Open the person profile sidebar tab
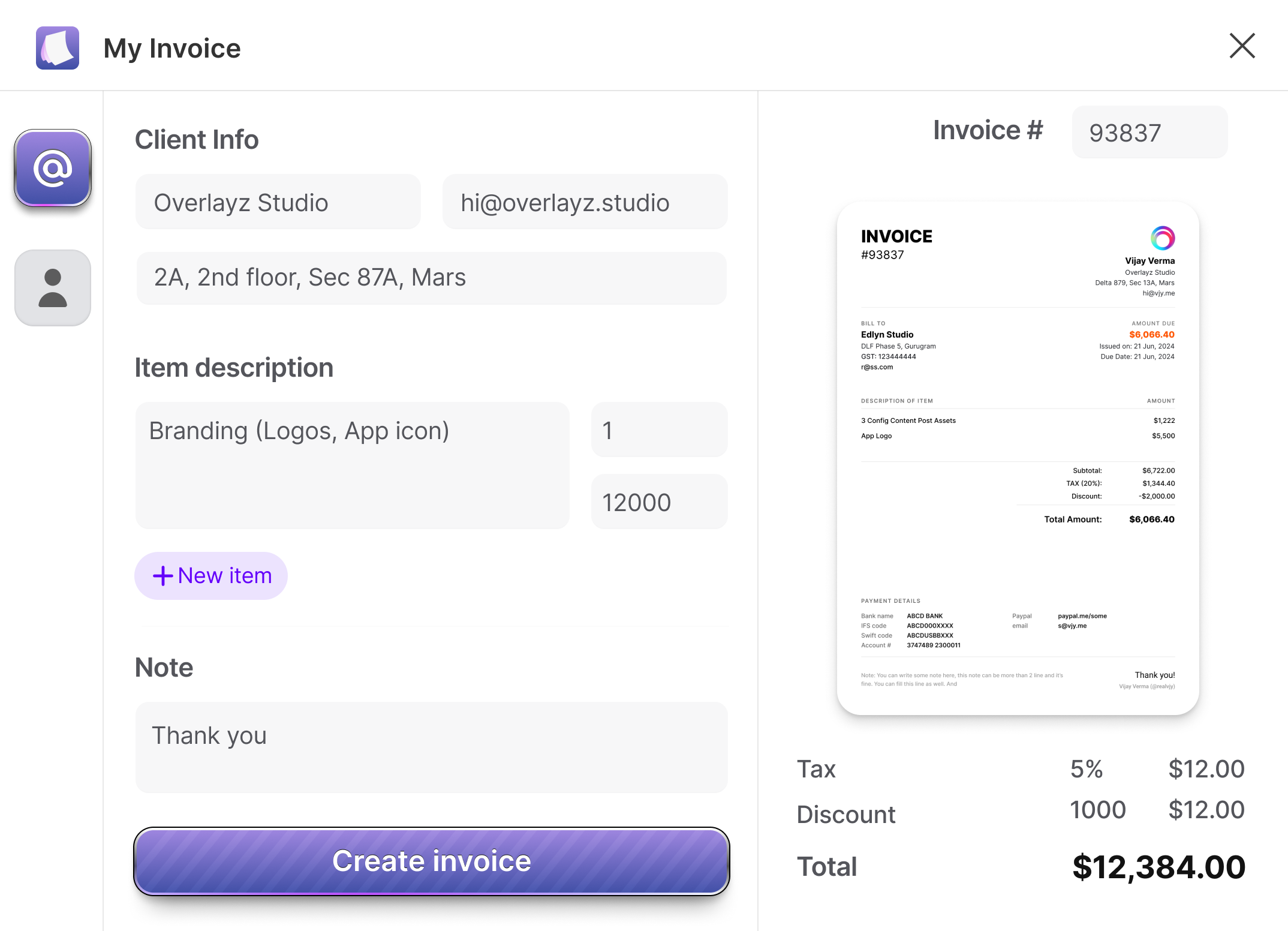Image resolution: width=1288 pixels, height=931 pixels. 53,288
